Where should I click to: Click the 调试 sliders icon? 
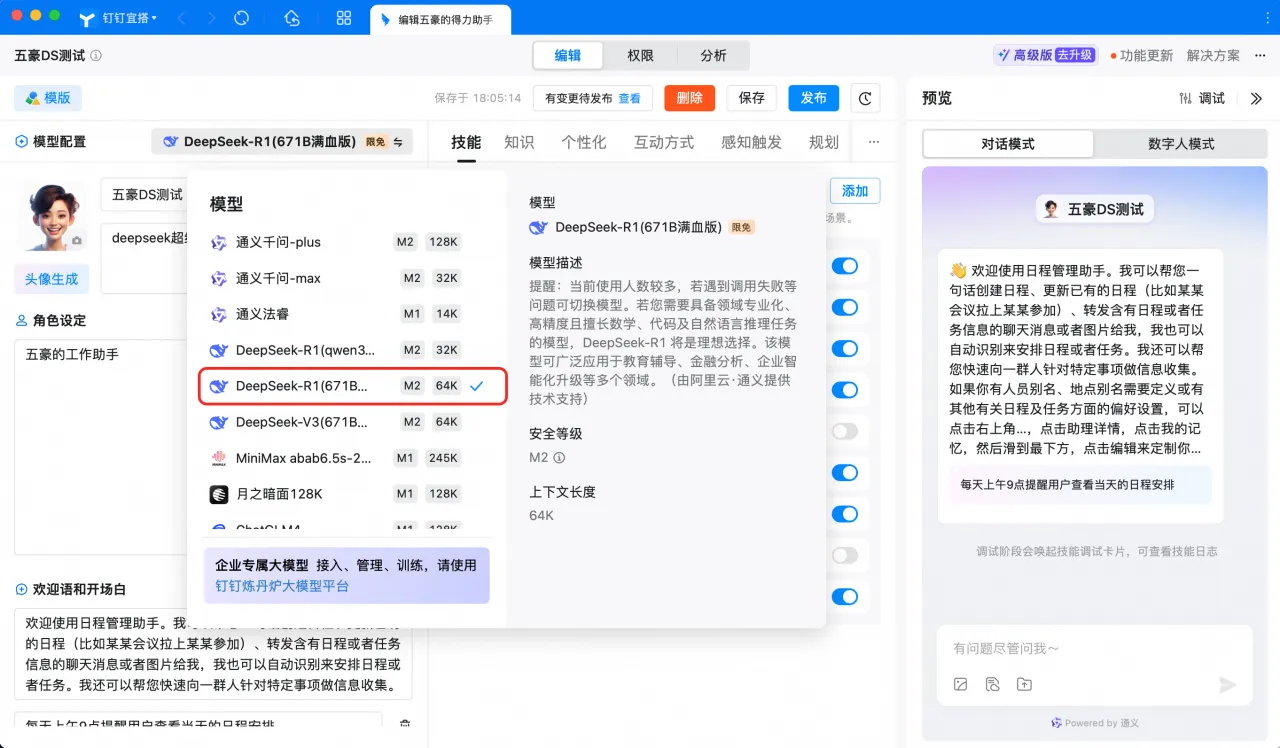point(1185,98)
